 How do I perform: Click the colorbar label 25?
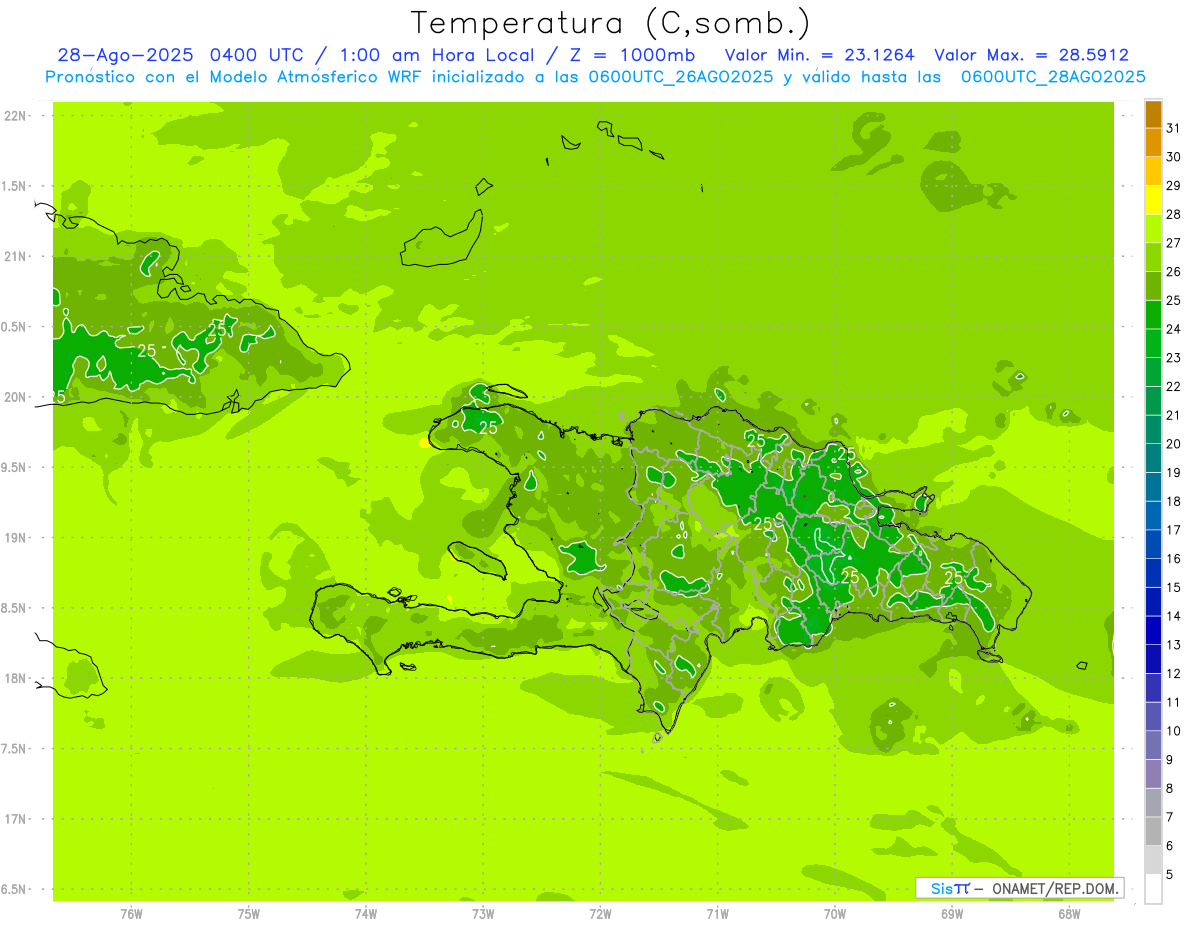coord(1174,300)
